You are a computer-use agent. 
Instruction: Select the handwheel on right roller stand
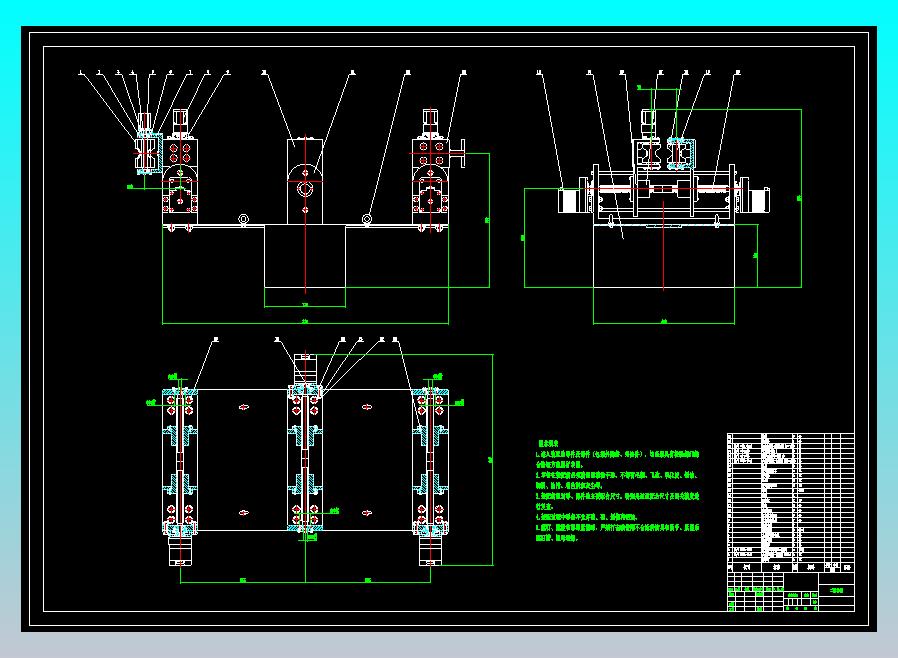click(x=463, y=152)
